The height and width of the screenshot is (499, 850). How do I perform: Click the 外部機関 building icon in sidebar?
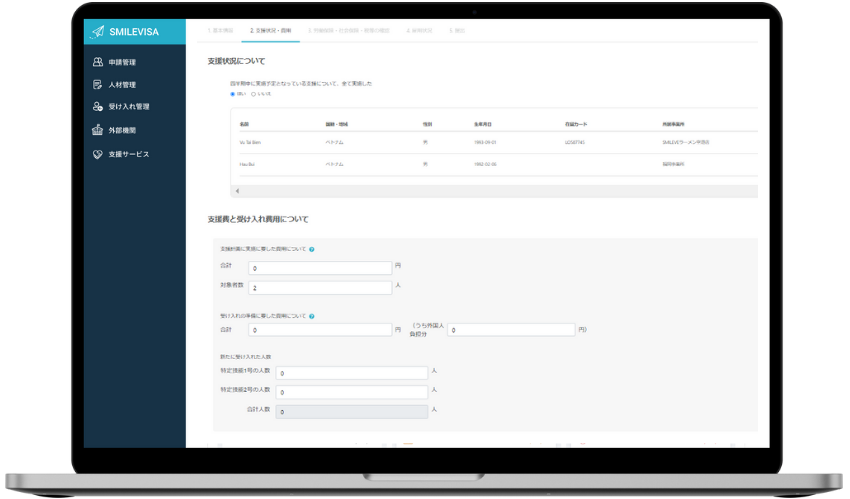98,130
